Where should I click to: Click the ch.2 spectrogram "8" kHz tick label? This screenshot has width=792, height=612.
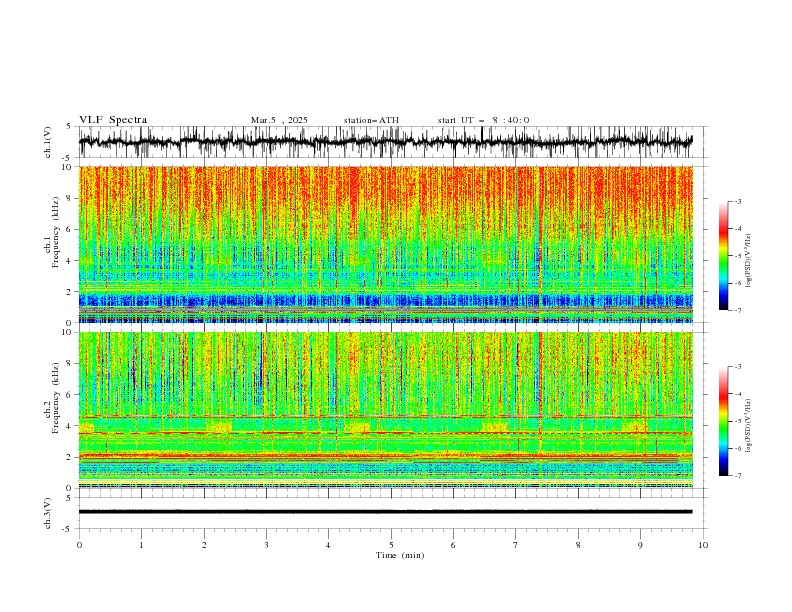tap(70, 364)
